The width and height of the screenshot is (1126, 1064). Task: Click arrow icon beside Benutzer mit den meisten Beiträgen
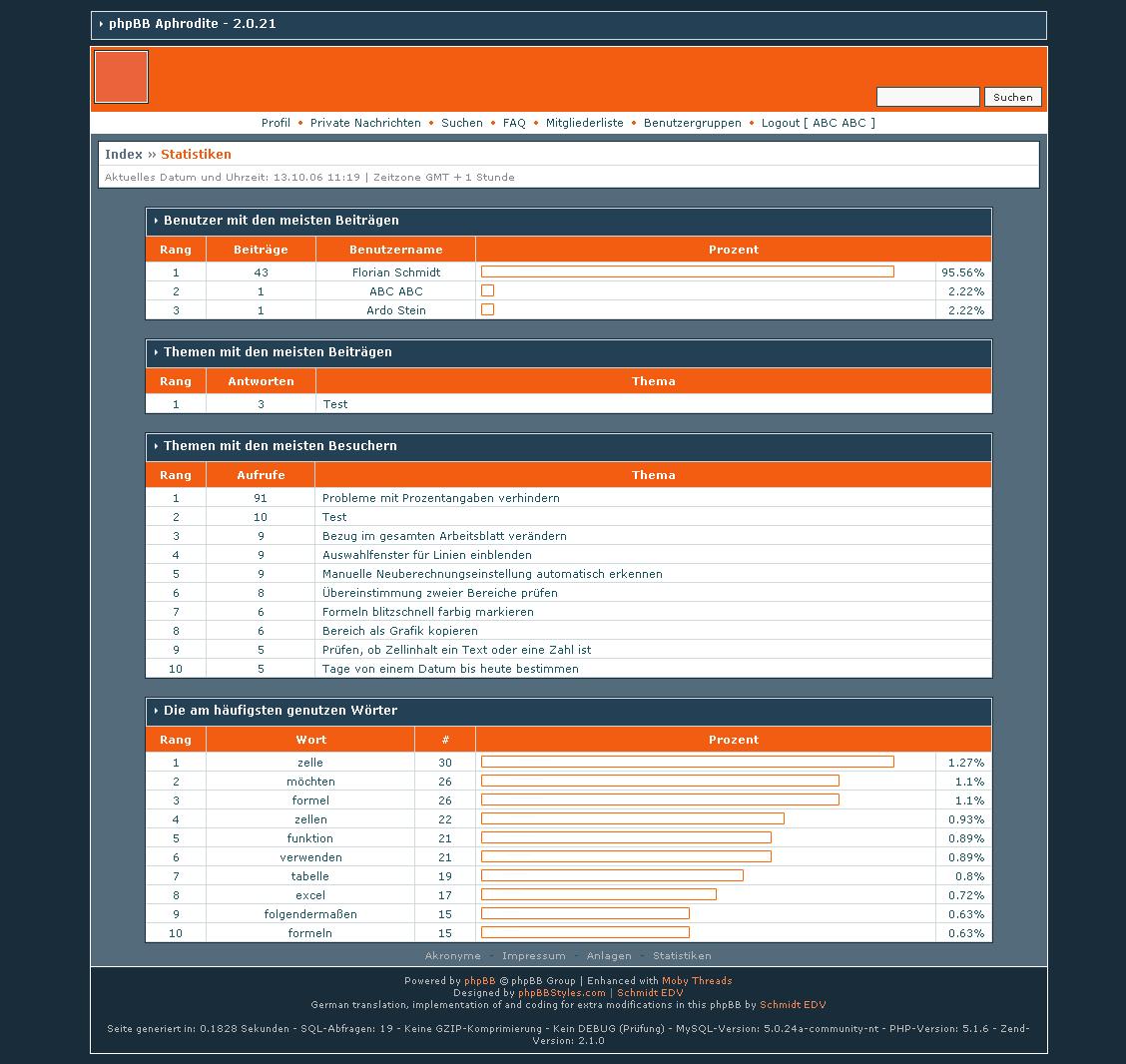point(156,221)
